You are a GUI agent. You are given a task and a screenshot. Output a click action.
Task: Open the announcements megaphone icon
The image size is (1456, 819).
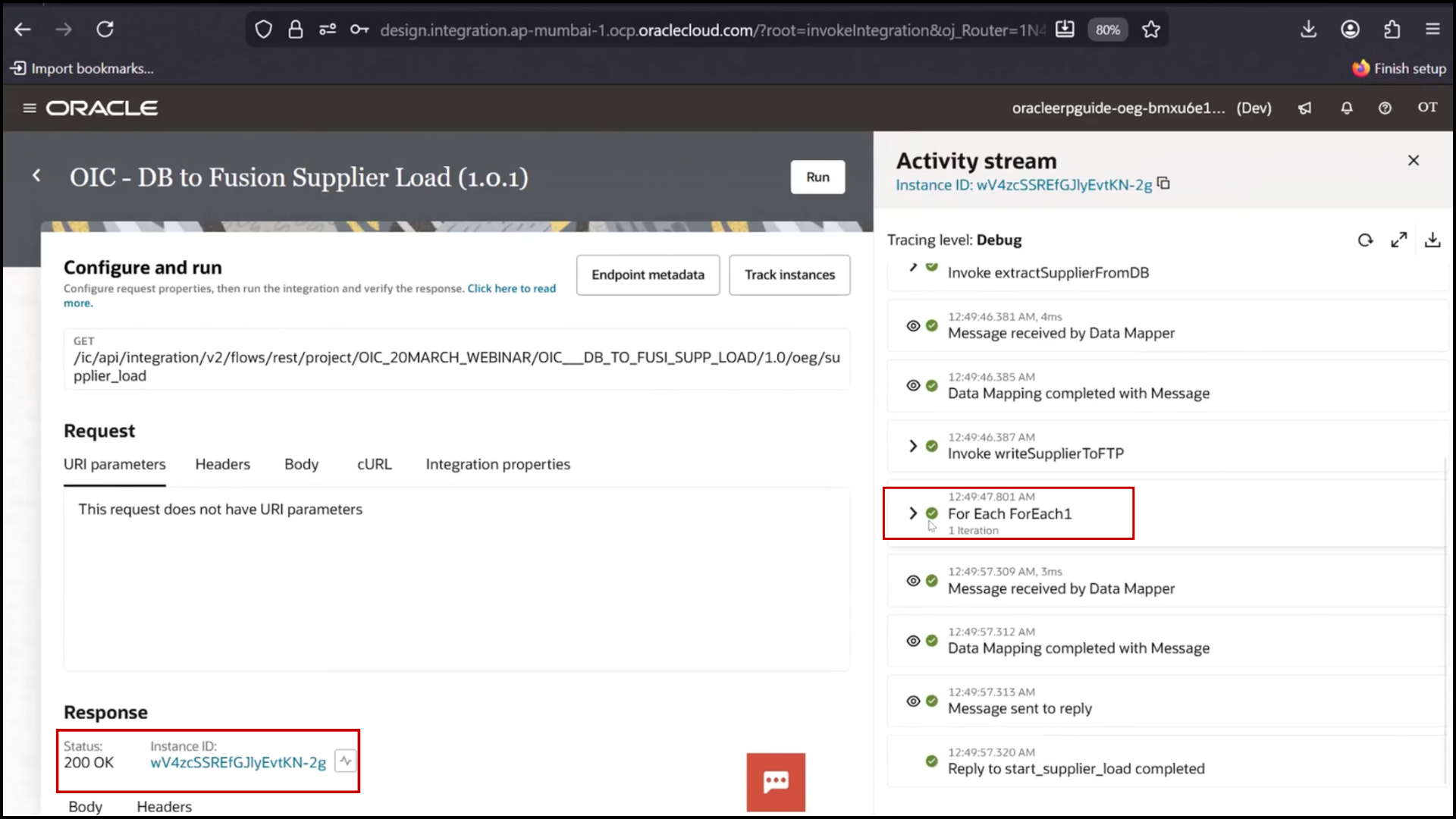[1304, 108]
